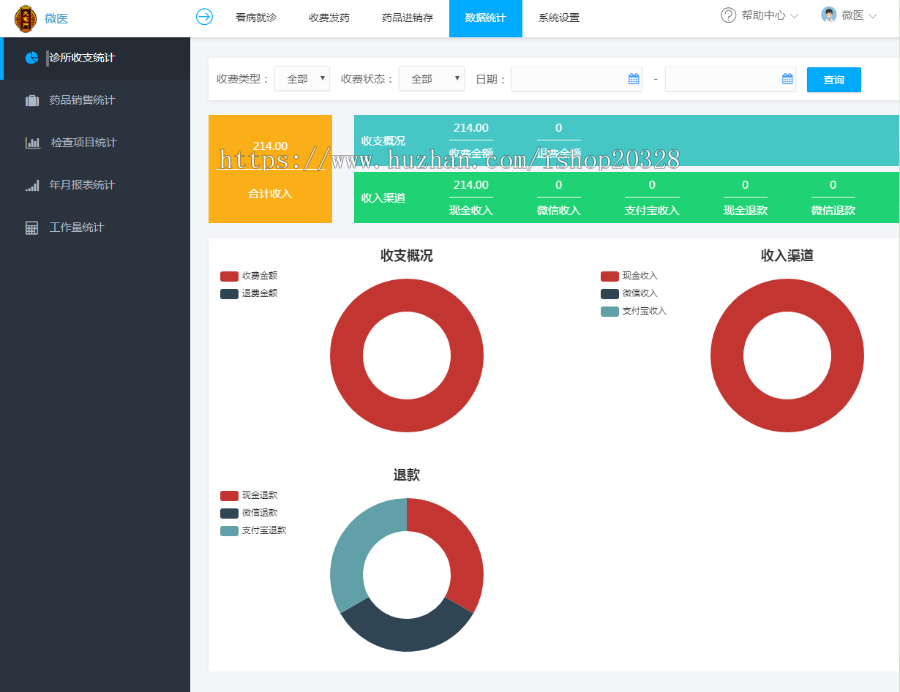
Task: Hide 支付宝退款 in the 退款 chart legend
Action: (252, 530)
